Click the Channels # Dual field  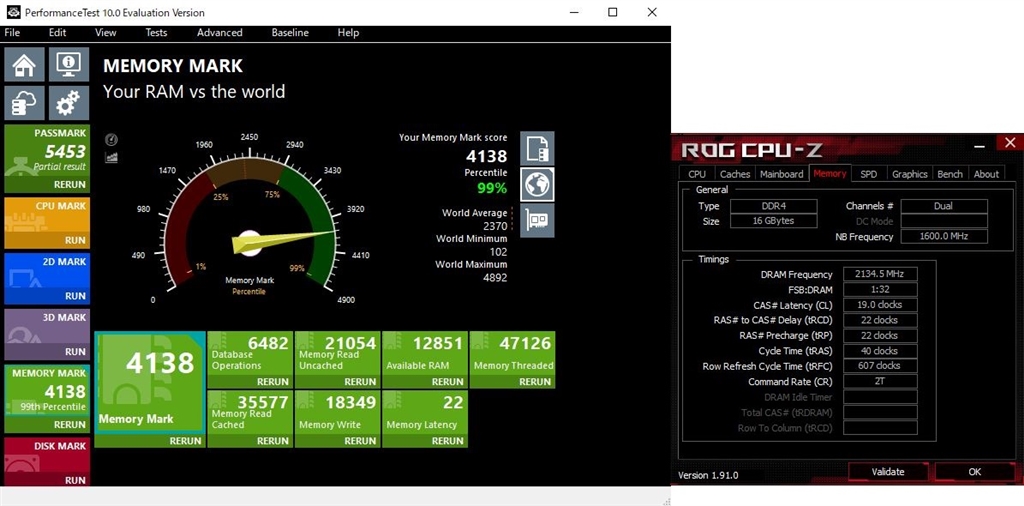[x=944, y=206]
